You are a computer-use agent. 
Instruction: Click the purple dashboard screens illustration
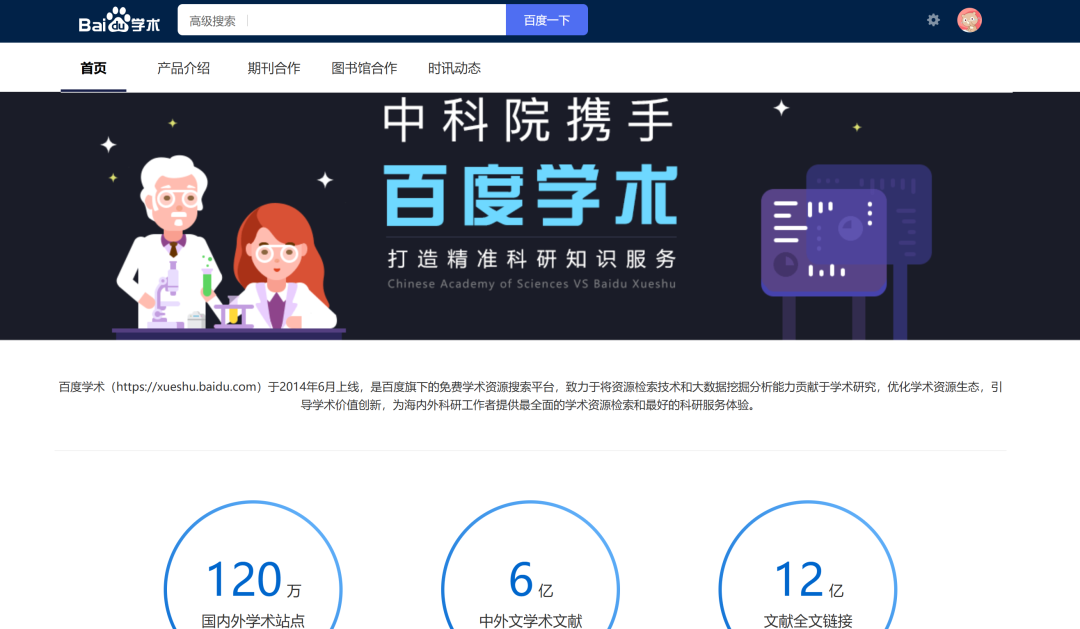[x=847, y=251]
